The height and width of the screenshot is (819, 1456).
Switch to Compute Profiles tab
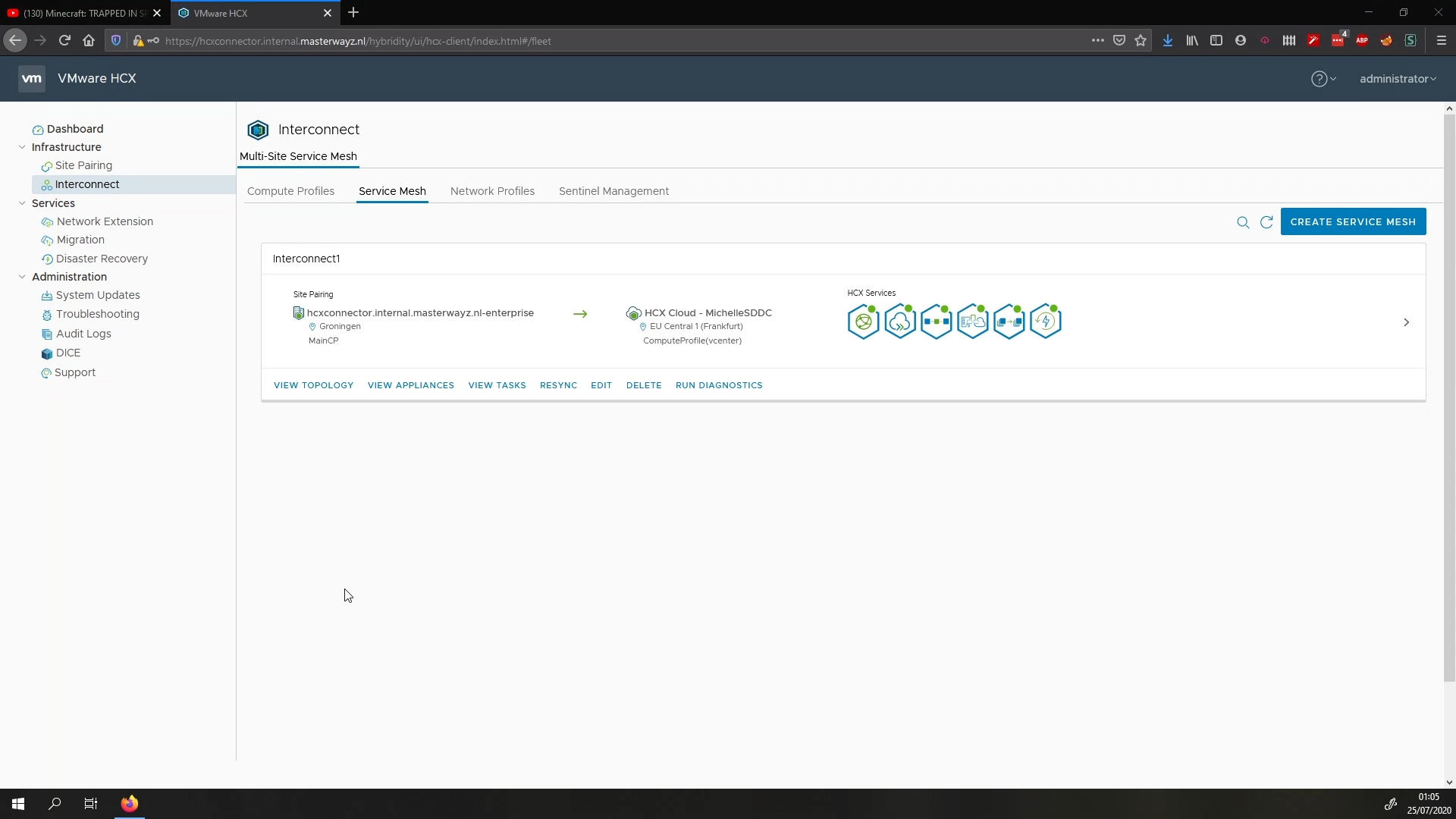pos(290,191)
